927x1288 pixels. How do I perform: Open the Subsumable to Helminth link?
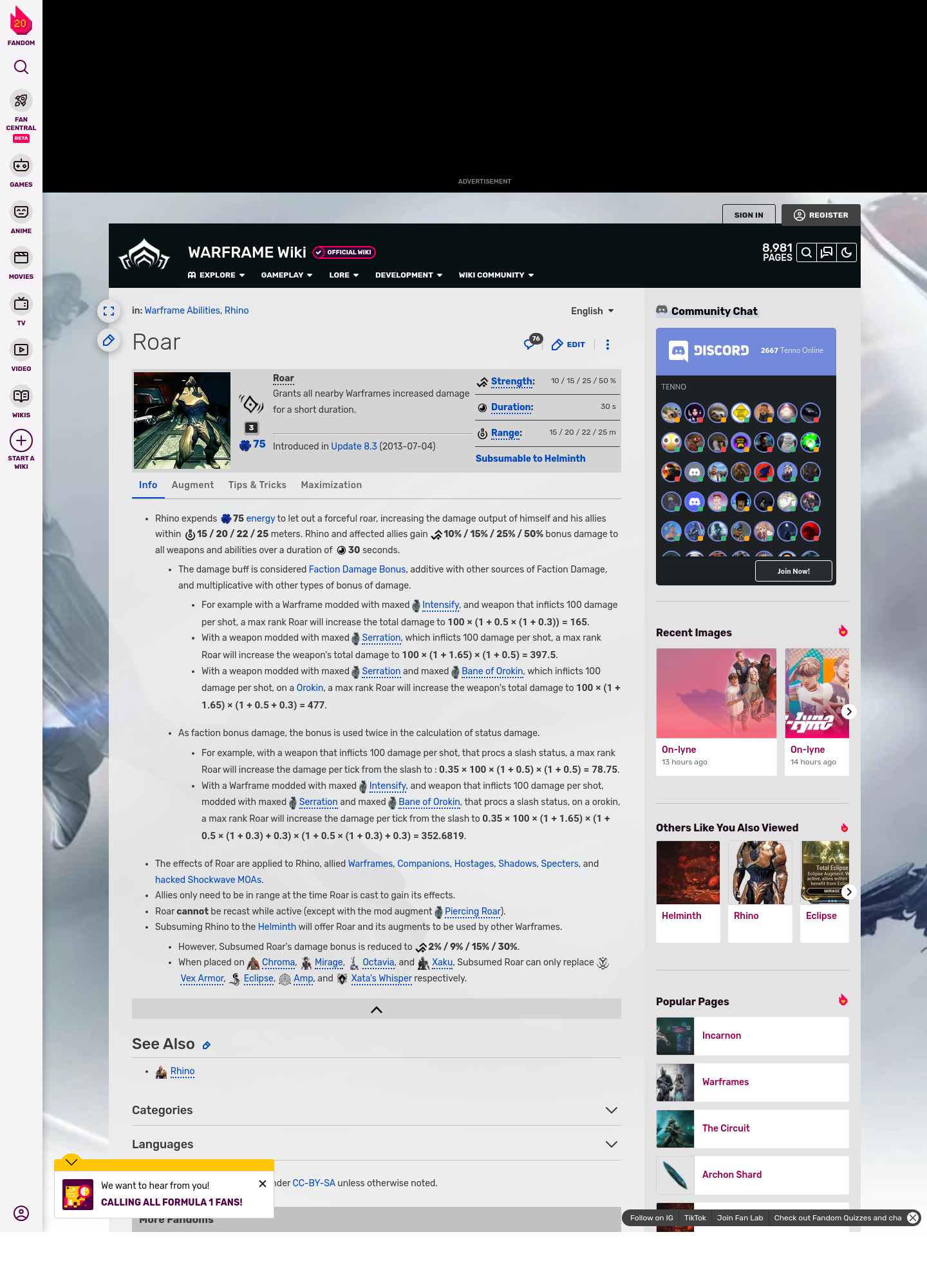point(530,459)
